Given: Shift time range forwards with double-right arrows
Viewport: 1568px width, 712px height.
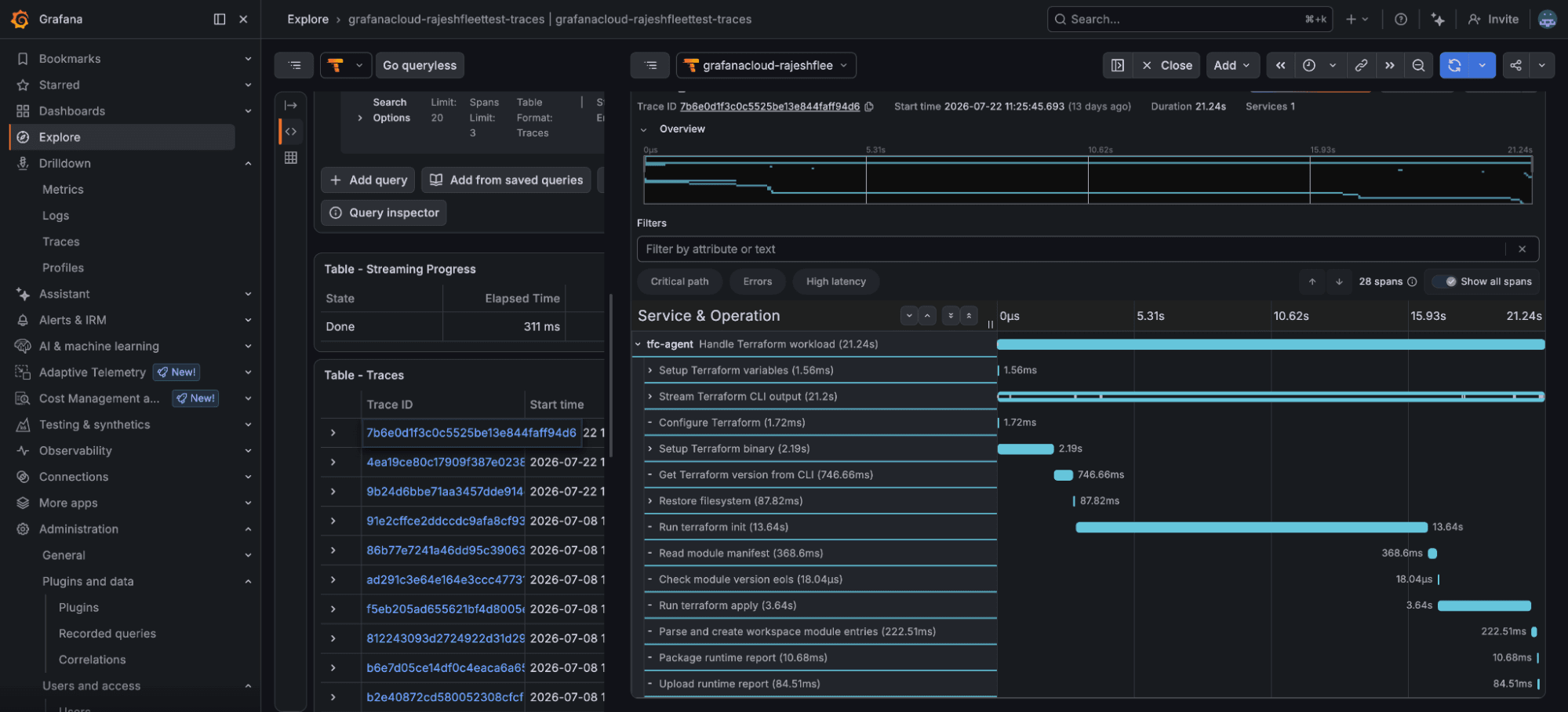Looking at the screenshot, I should click(x=1389, y=66).
